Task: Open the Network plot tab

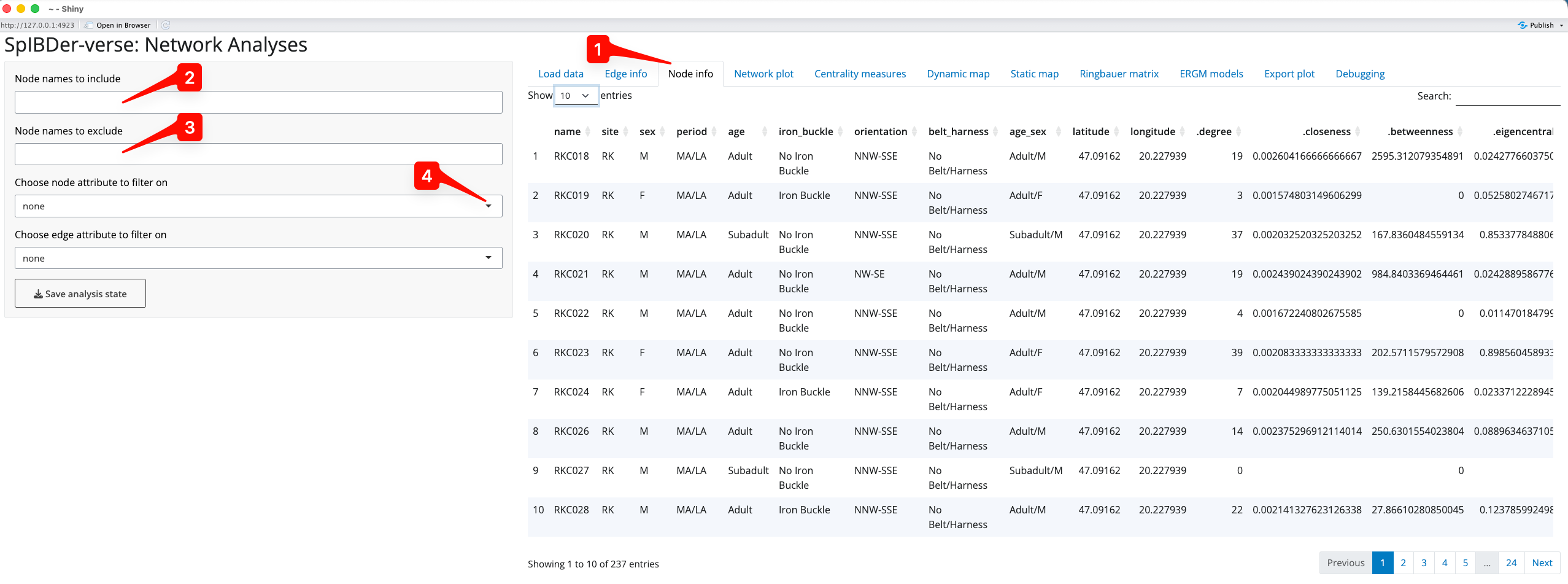Action: point(763,74)
